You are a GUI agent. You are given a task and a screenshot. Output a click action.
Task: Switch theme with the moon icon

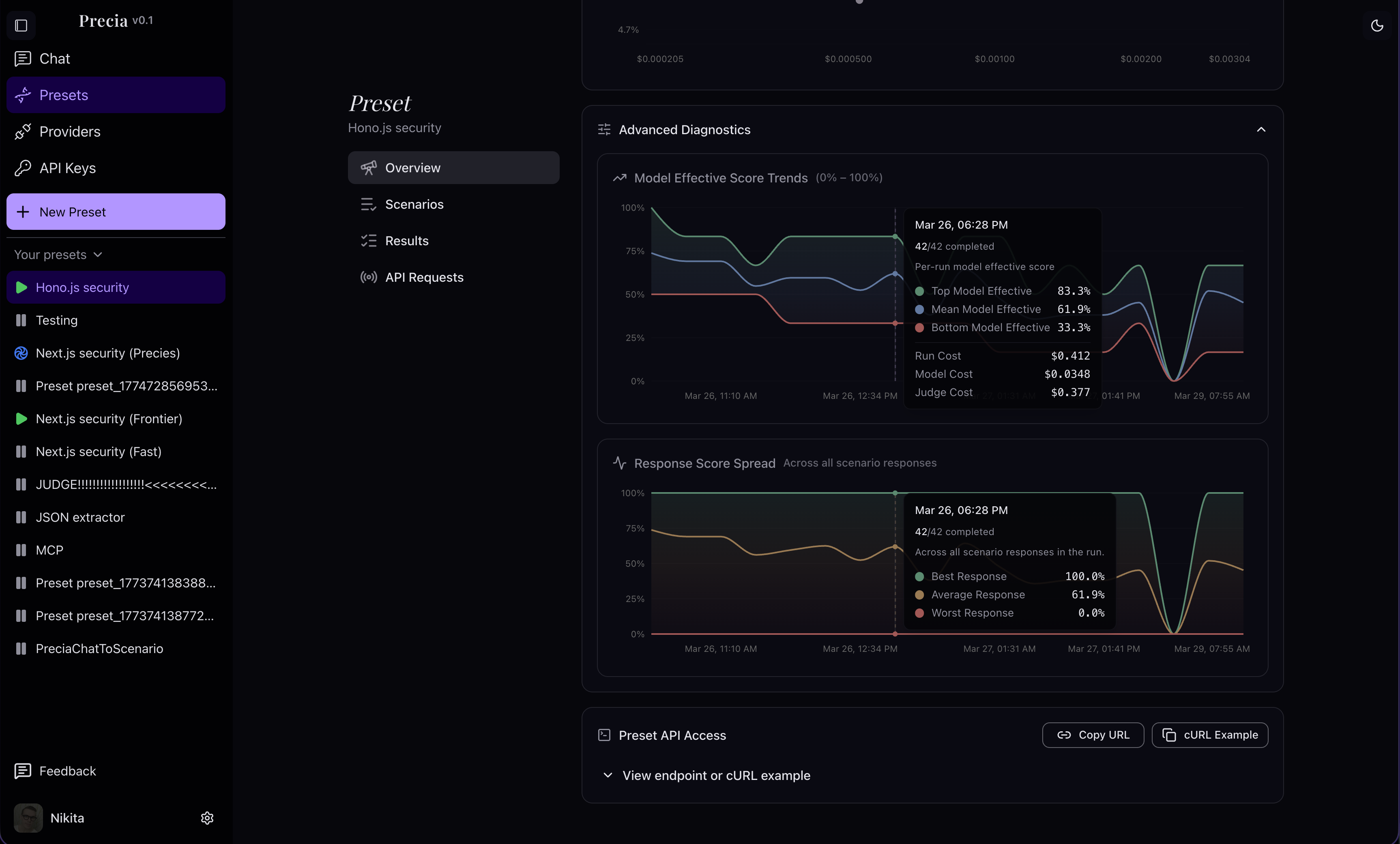click(x=1377, y=26)
